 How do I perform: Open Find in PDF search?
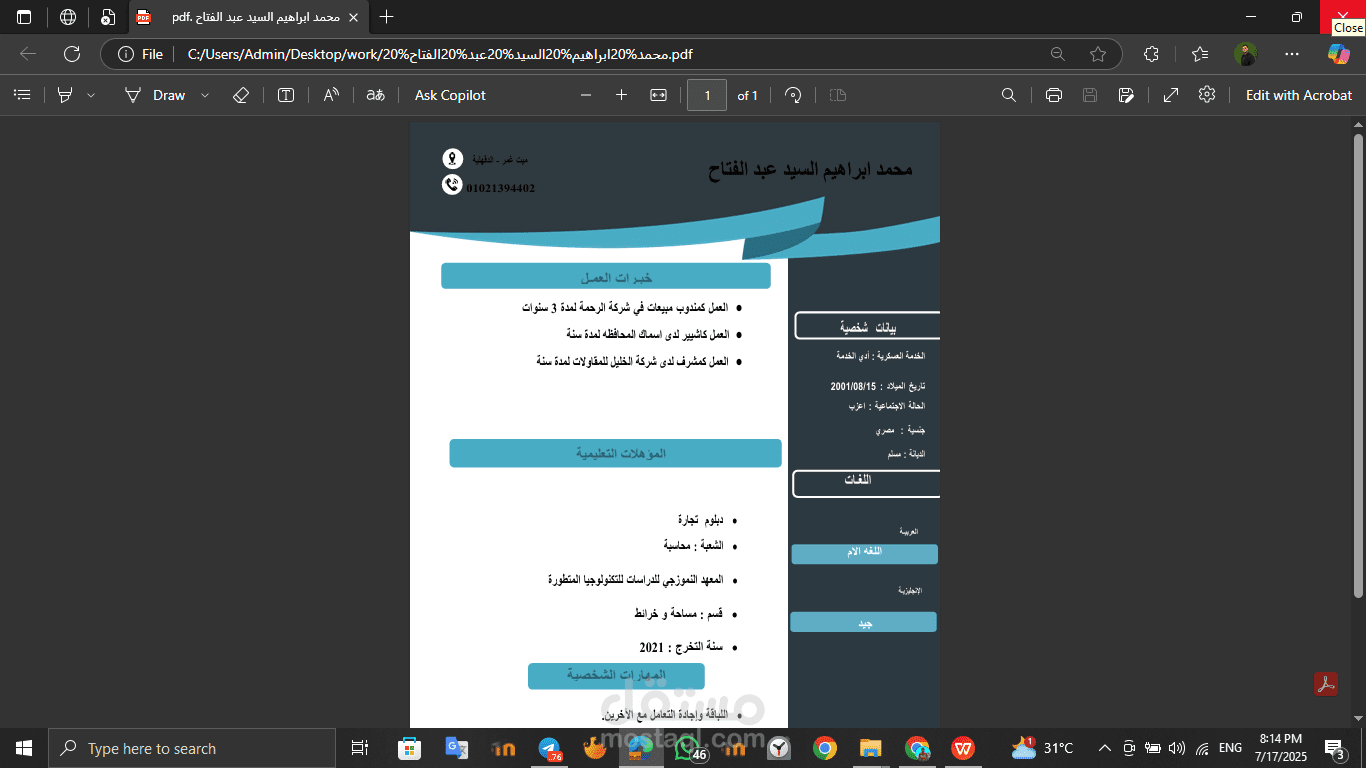click(1009, 95)
